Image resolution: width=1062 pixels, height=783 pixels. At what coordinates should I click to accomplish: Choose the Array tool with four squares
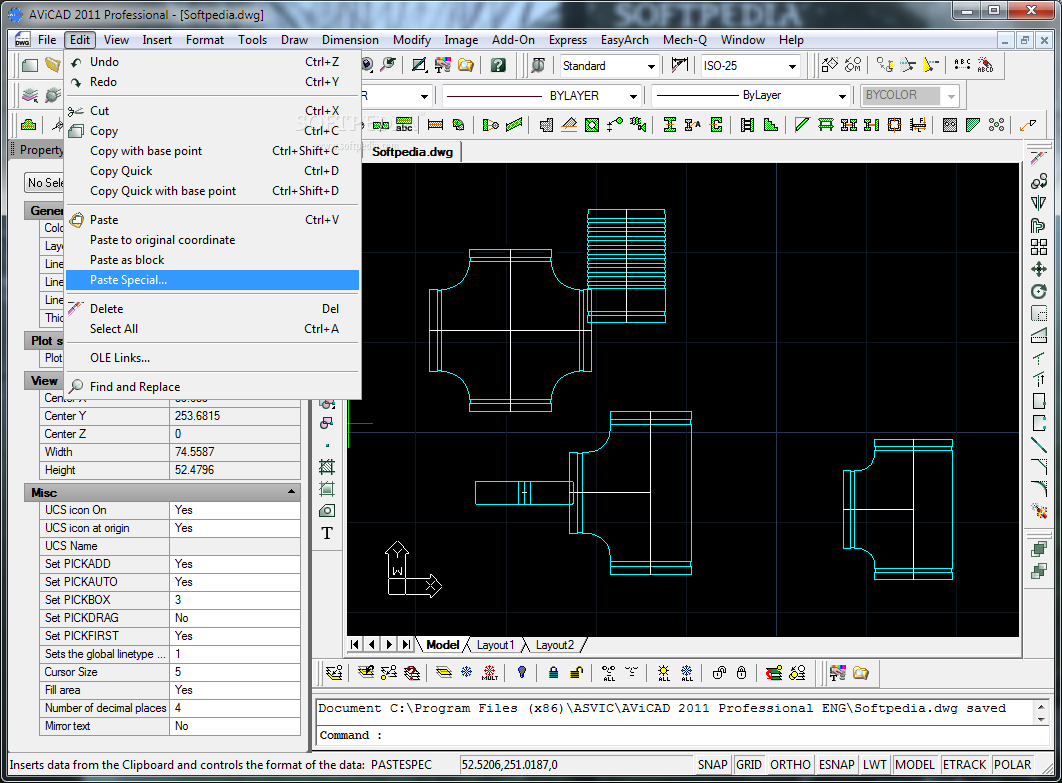tap(1038, 247)
